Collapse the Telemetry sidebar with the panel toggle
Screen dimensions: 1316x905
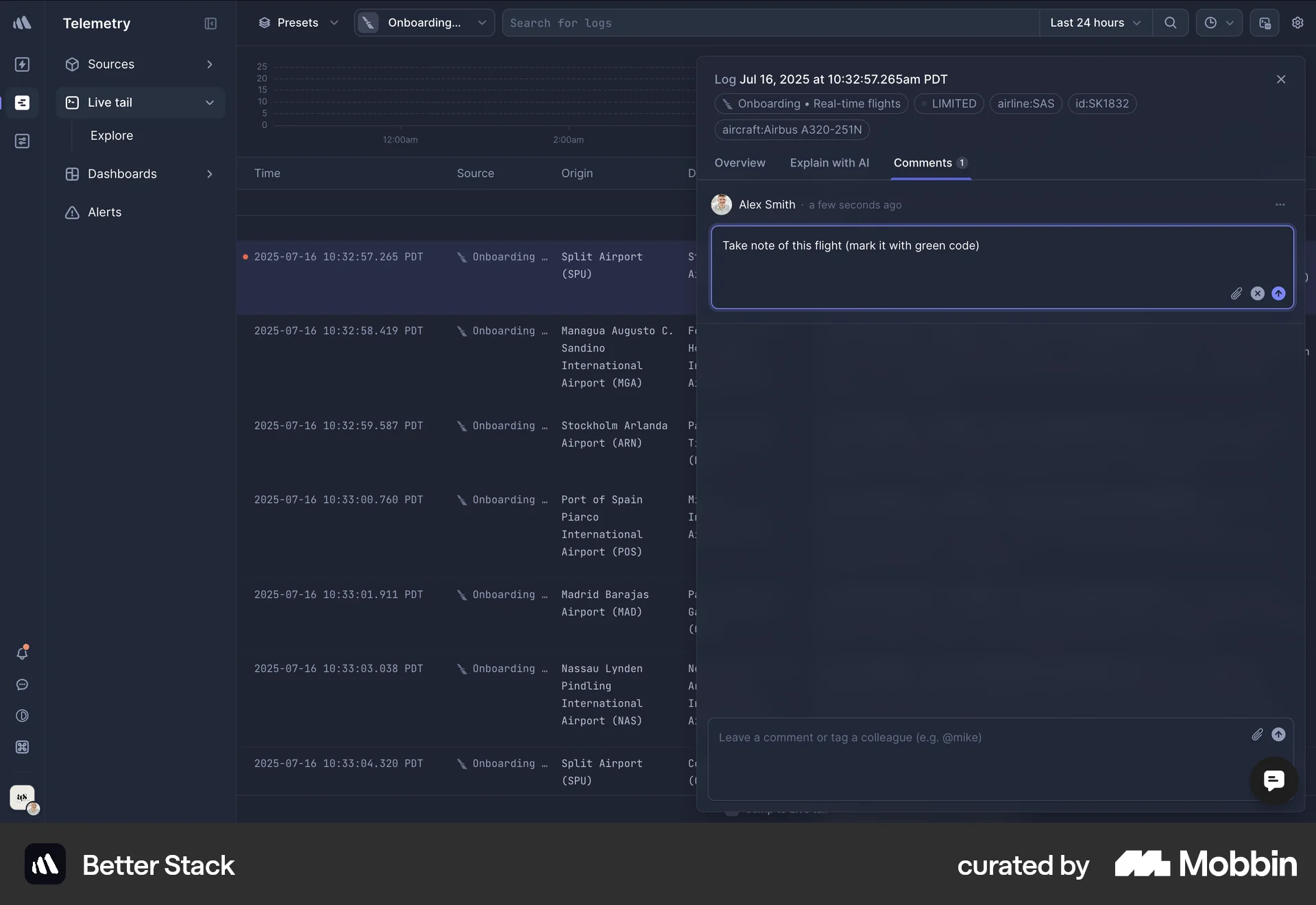210,23
